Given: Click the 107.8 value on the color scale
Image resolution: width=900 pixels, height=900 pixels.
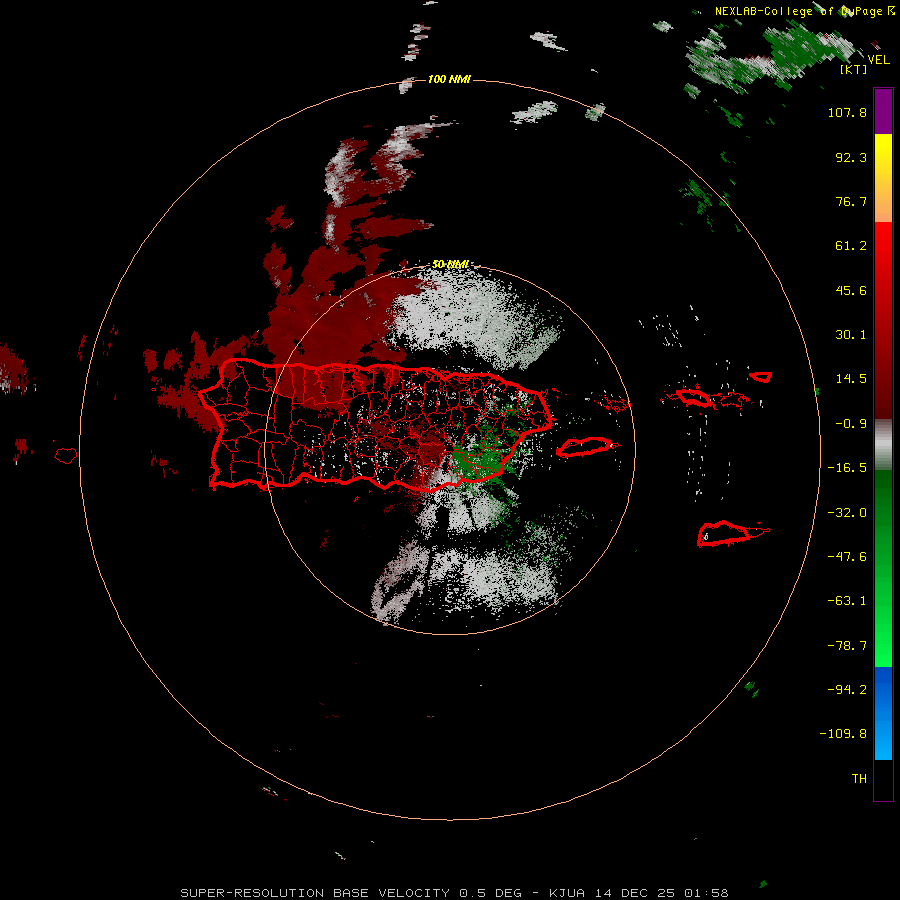Looking at the screenshot, I should point(847,112).
